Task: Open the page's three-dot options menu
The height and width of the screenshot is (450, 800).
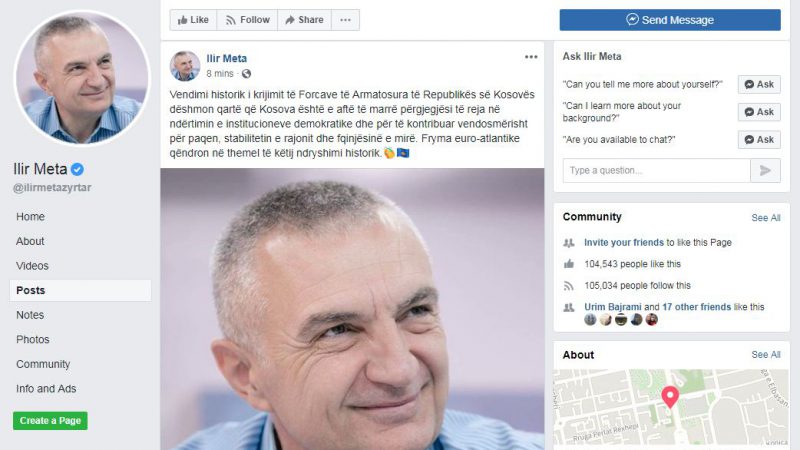Action: pyautogui.click(x=345, y=20)
